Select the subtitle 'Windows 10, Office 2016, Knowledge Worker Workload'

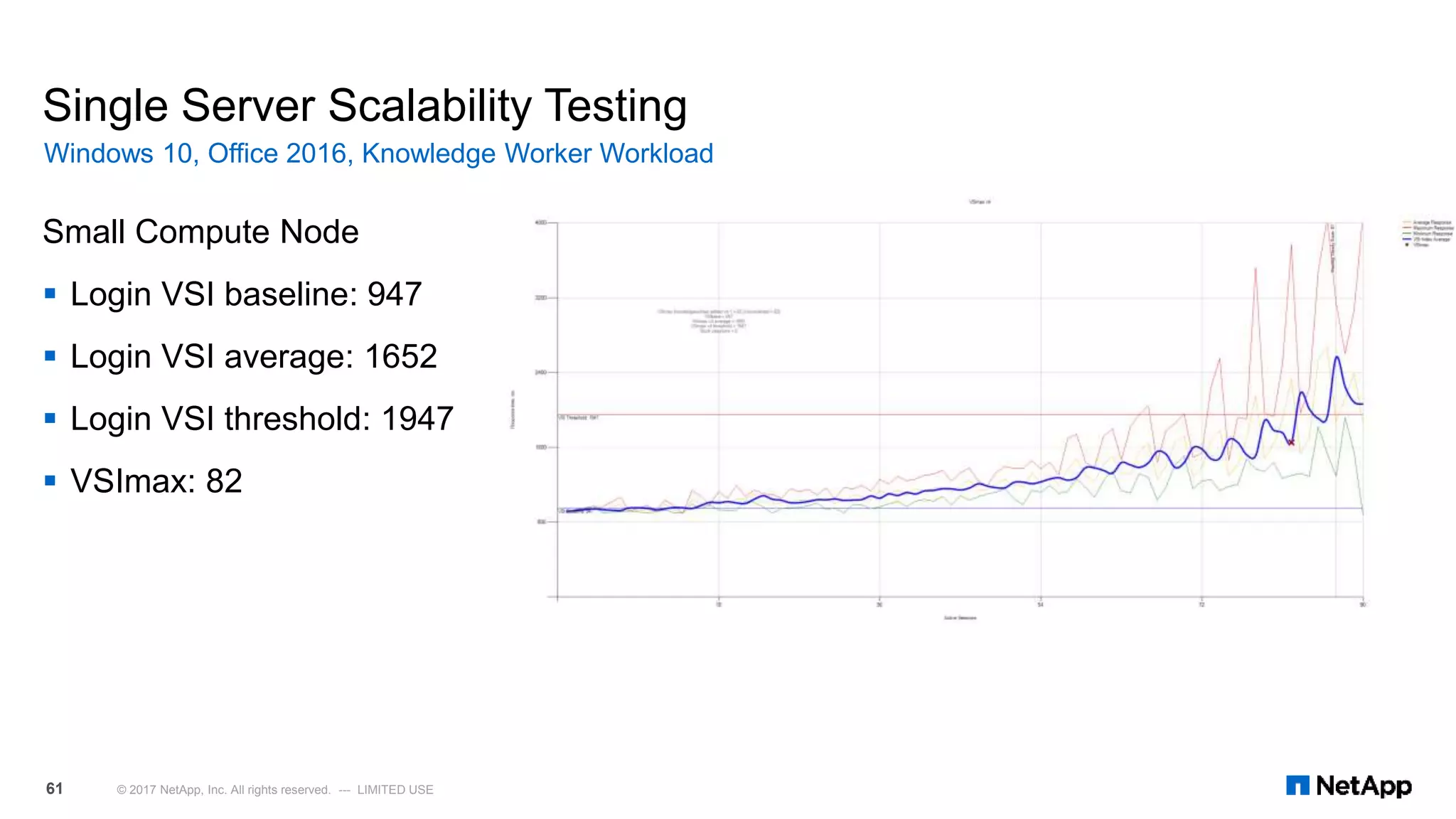[x=378, y=154]
